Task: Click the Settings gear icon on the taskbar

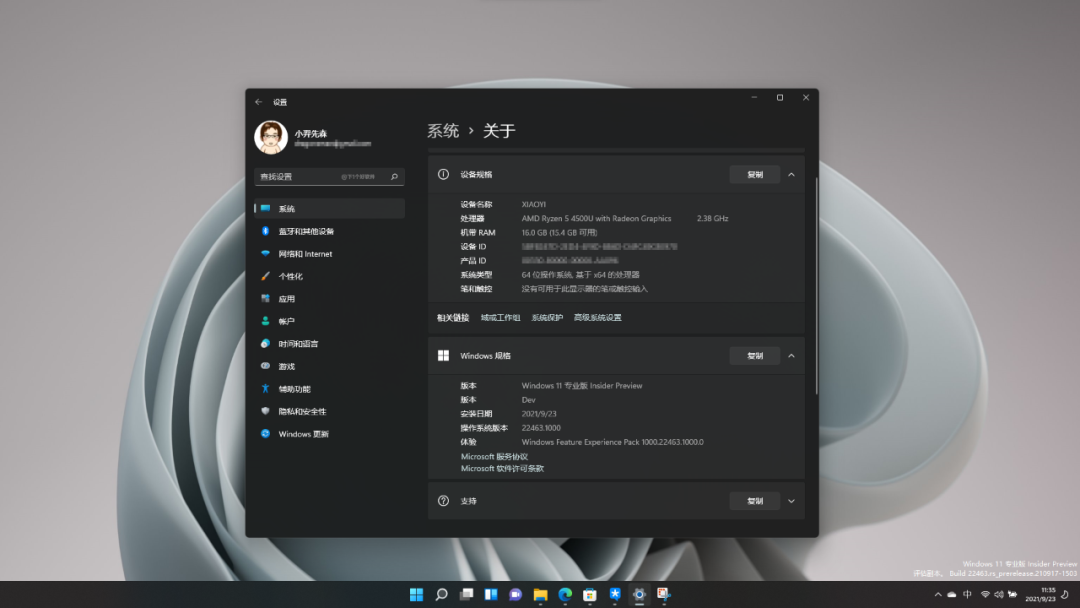Action: 639,594
